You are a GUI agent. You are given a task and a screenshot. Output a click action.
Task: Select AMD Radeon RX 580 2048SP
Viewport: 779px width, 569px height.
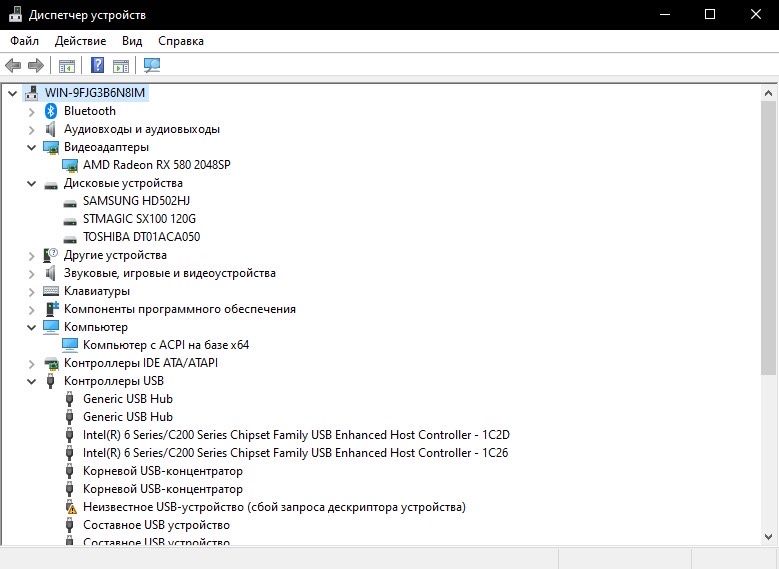156,165
